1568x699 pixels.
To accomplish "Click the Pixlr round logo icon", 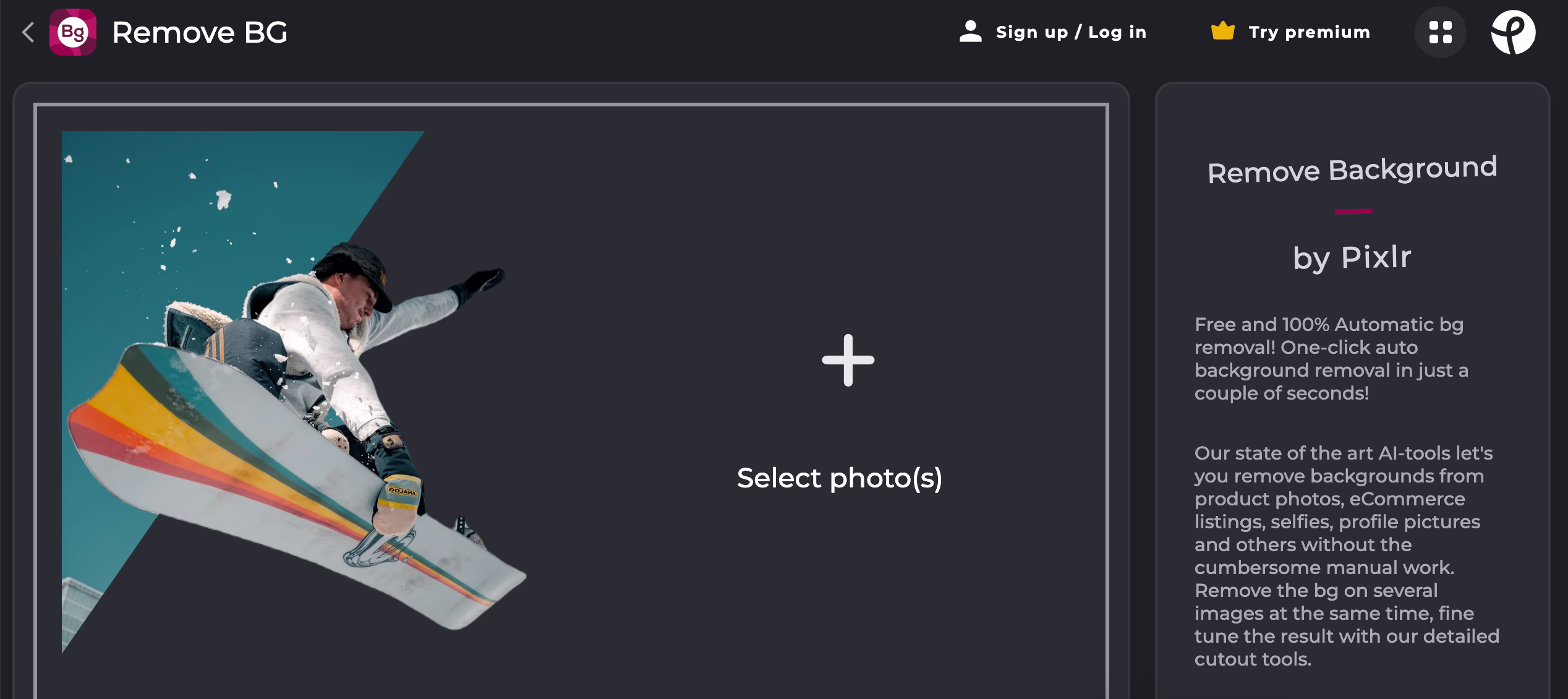I will (x=1513, y=32).
